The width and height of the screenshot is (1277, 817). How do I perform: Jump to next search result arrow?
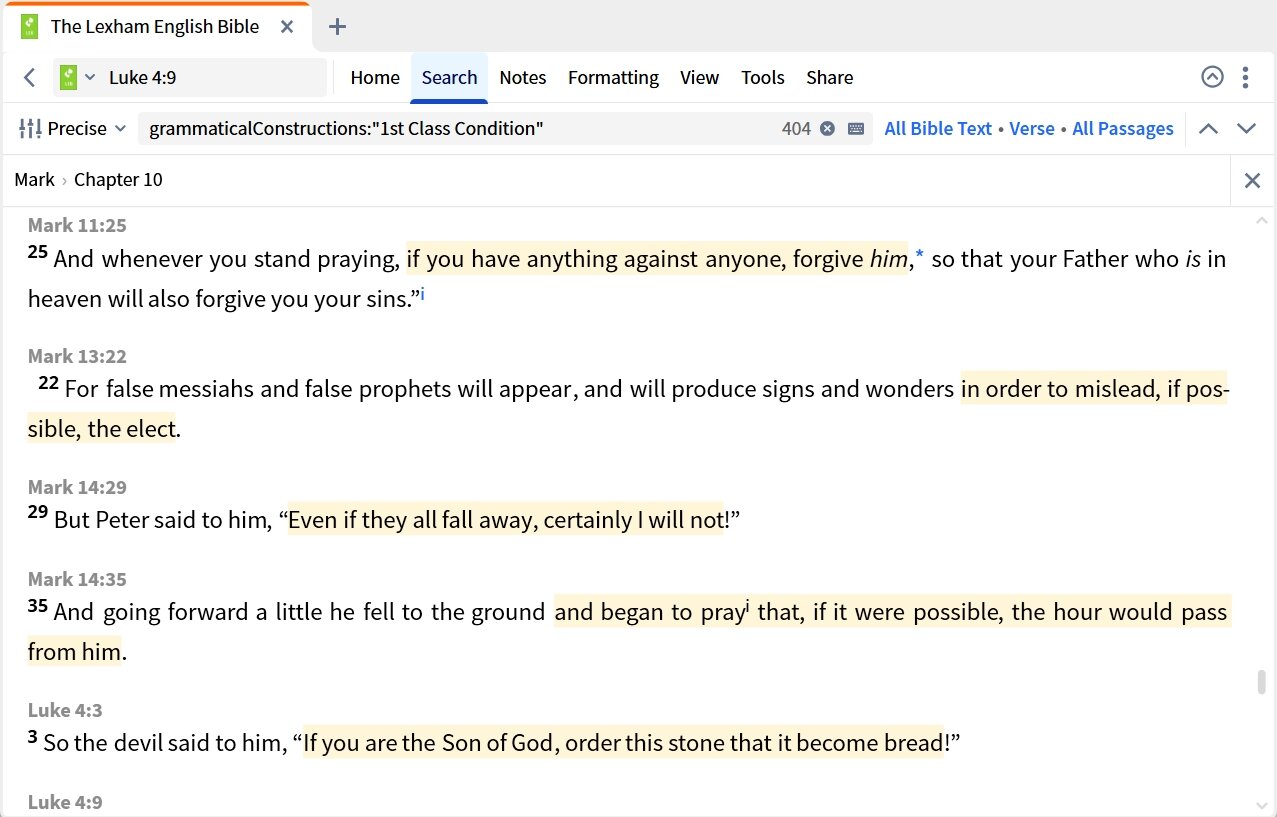tap(1246, 128)
